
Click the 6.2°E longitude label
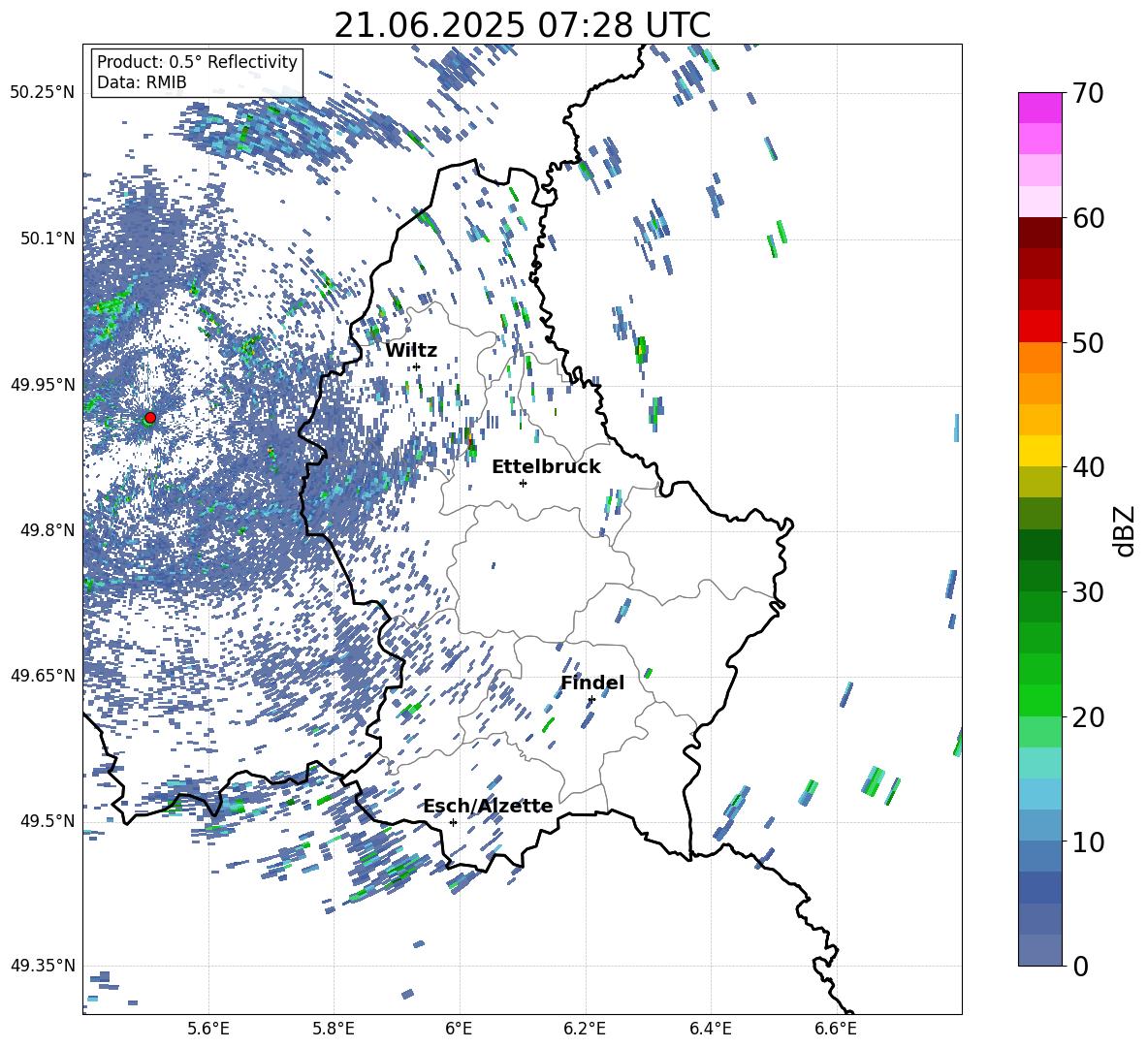(x=585, y=1029)
